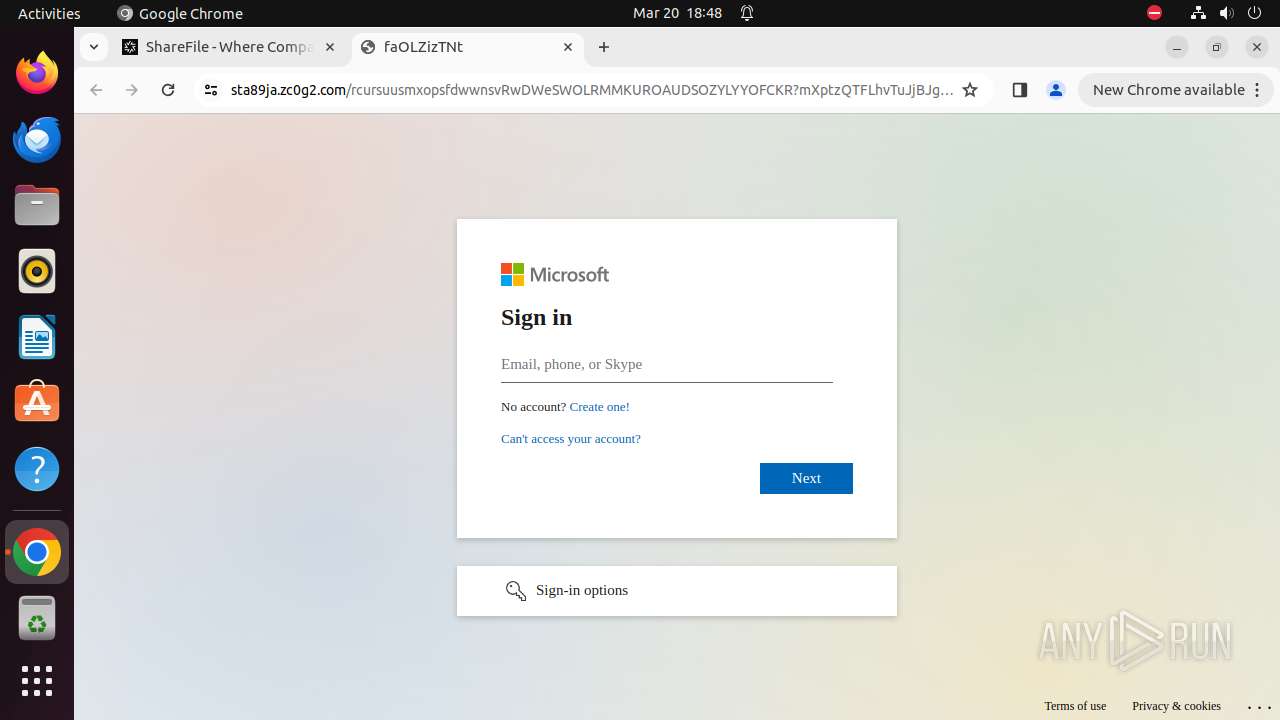The height and width of the screenshot is (720, 1280).
Task: Click the Sign-in options button
Action: coord(677,591)
